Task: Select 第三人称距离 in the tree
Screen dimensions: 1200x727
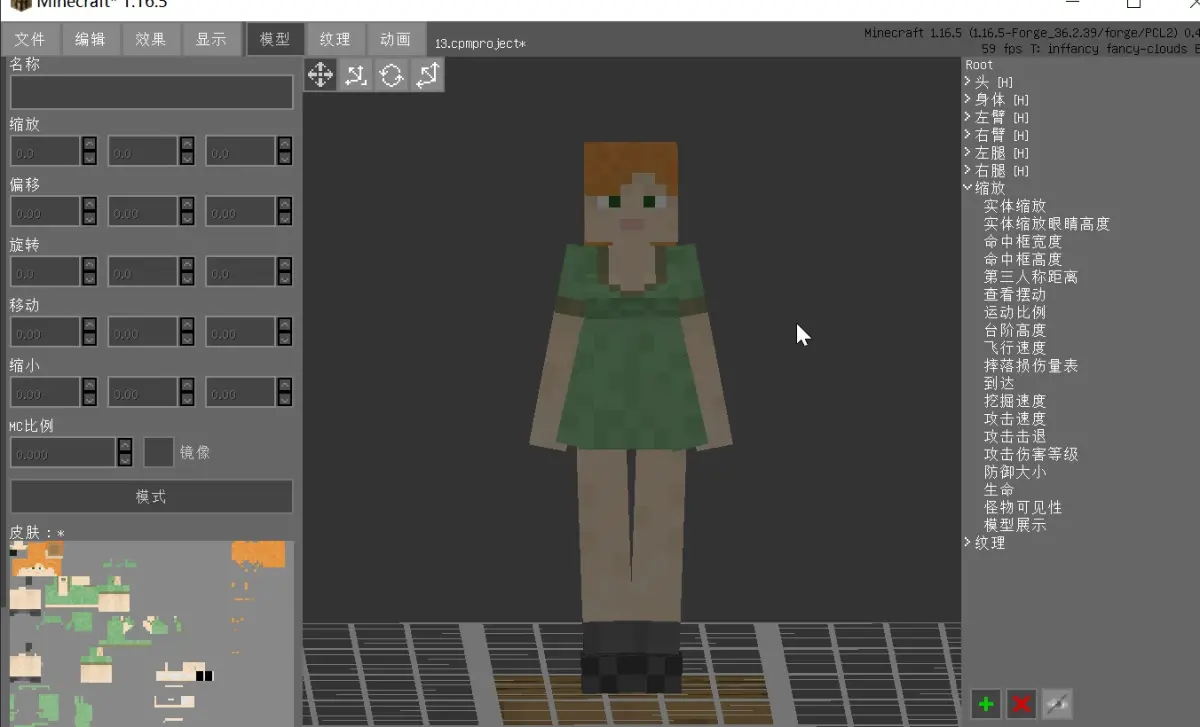Action: 1031,277
